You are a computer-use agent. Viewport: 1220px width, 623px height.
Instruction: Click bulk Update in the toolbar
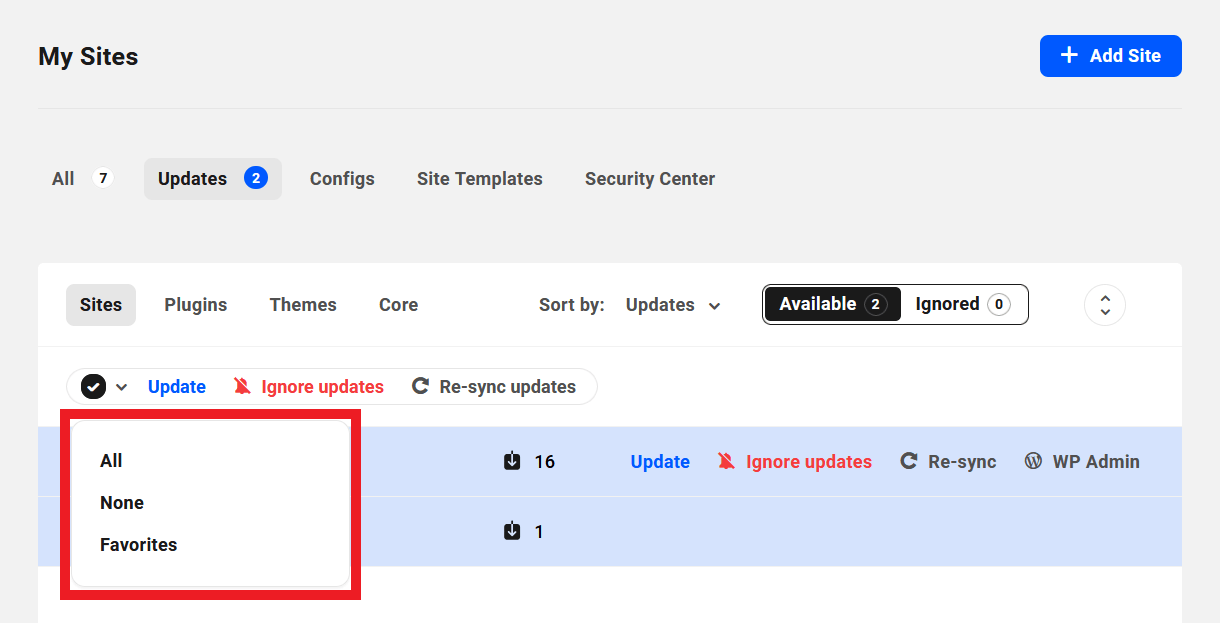177,387
